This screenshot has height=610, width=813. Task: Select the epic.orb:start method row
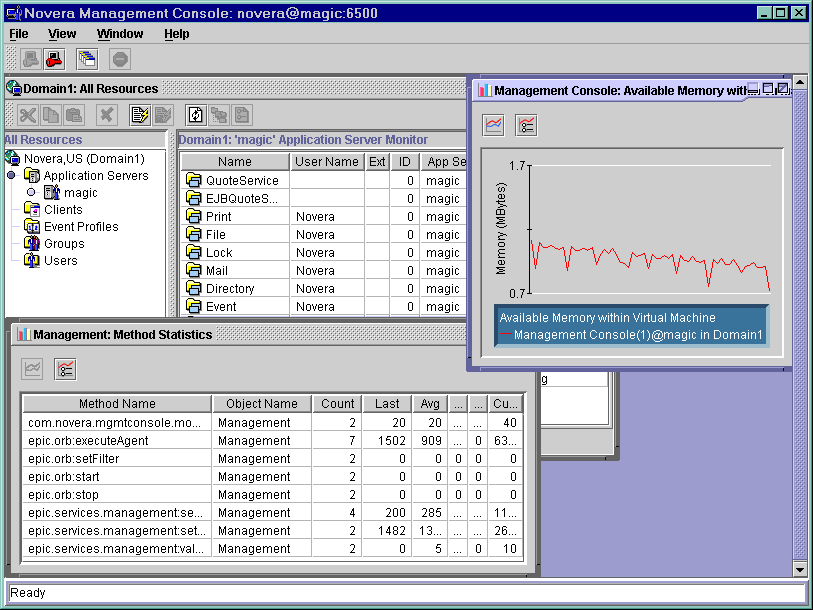coord(273,477)
